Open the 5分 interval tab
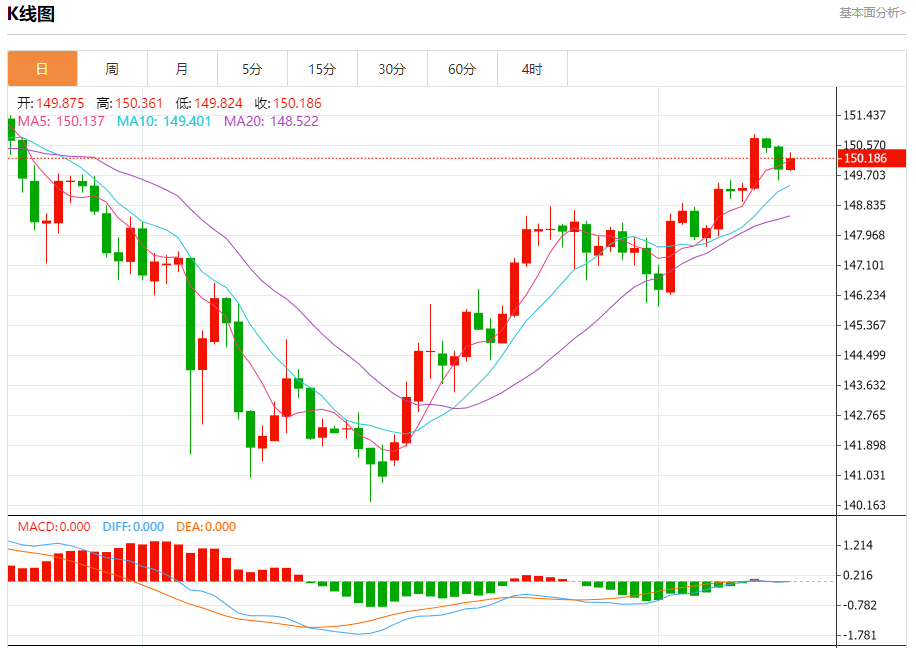This screenshot has width=916, height=648. [252, 69]
